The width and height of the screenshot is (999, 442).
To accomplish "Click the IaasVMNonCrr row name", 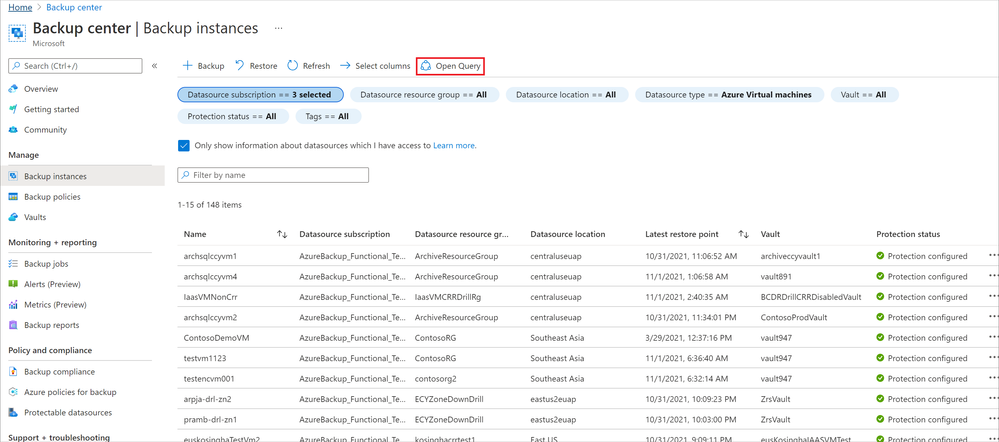I will click(x=208, y=297).
